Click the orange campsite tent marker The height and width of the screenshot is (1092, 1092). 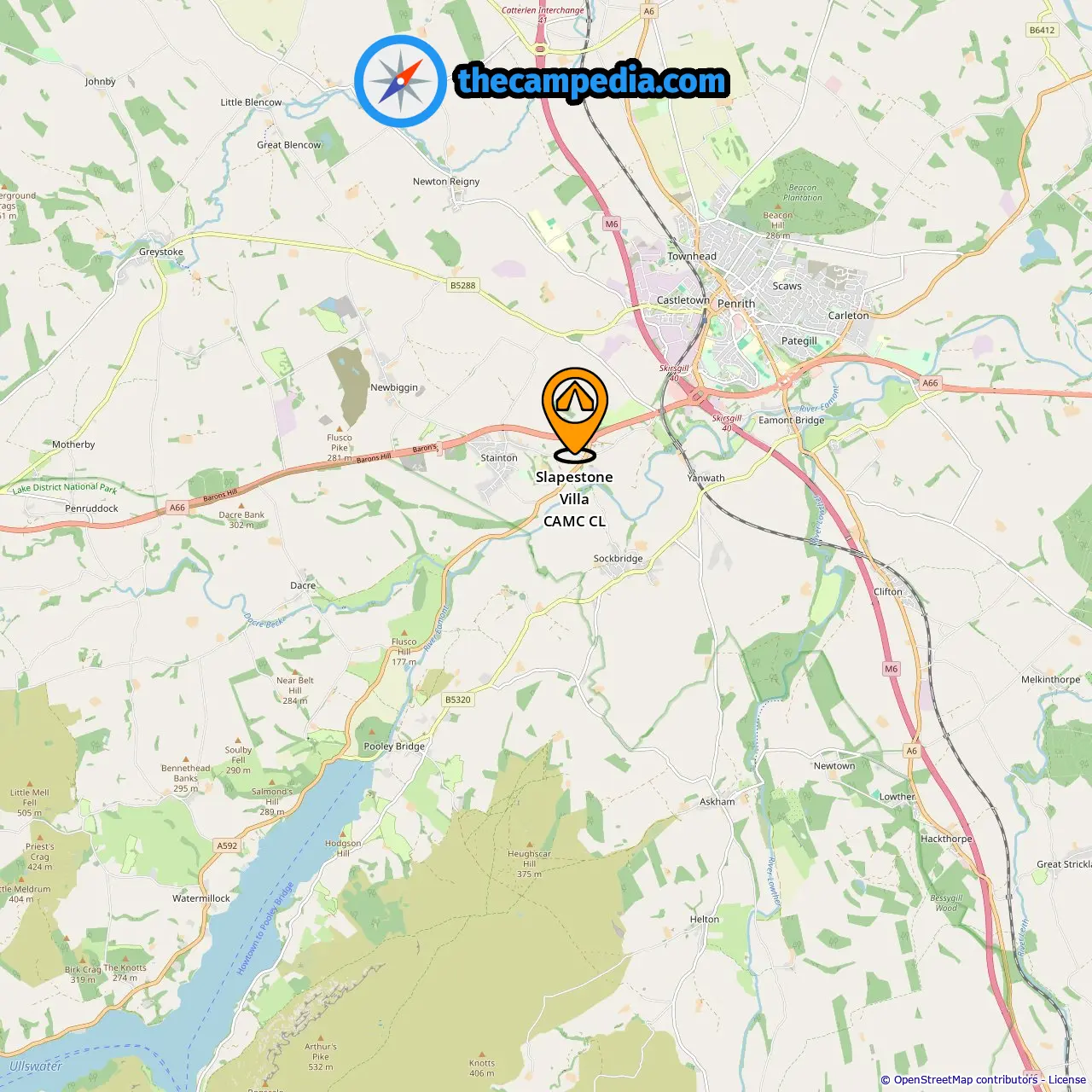coord(575,415)
